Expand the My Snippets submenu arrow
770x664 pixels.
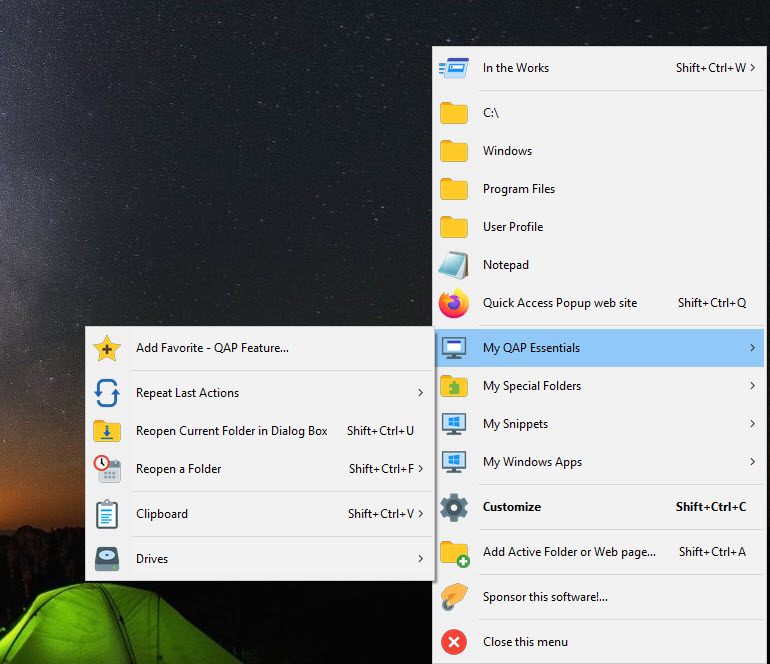coord(752,424)
